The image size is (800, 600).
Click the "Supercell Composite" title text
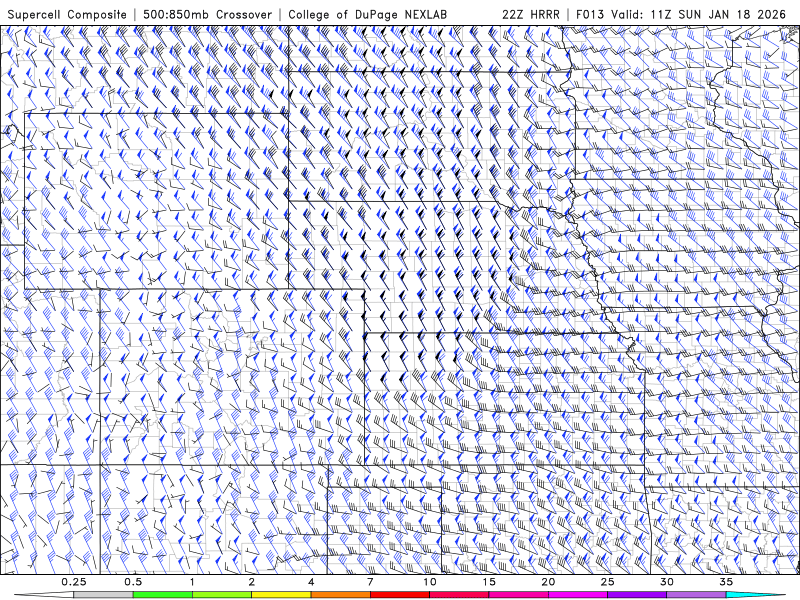click(67, 15)
